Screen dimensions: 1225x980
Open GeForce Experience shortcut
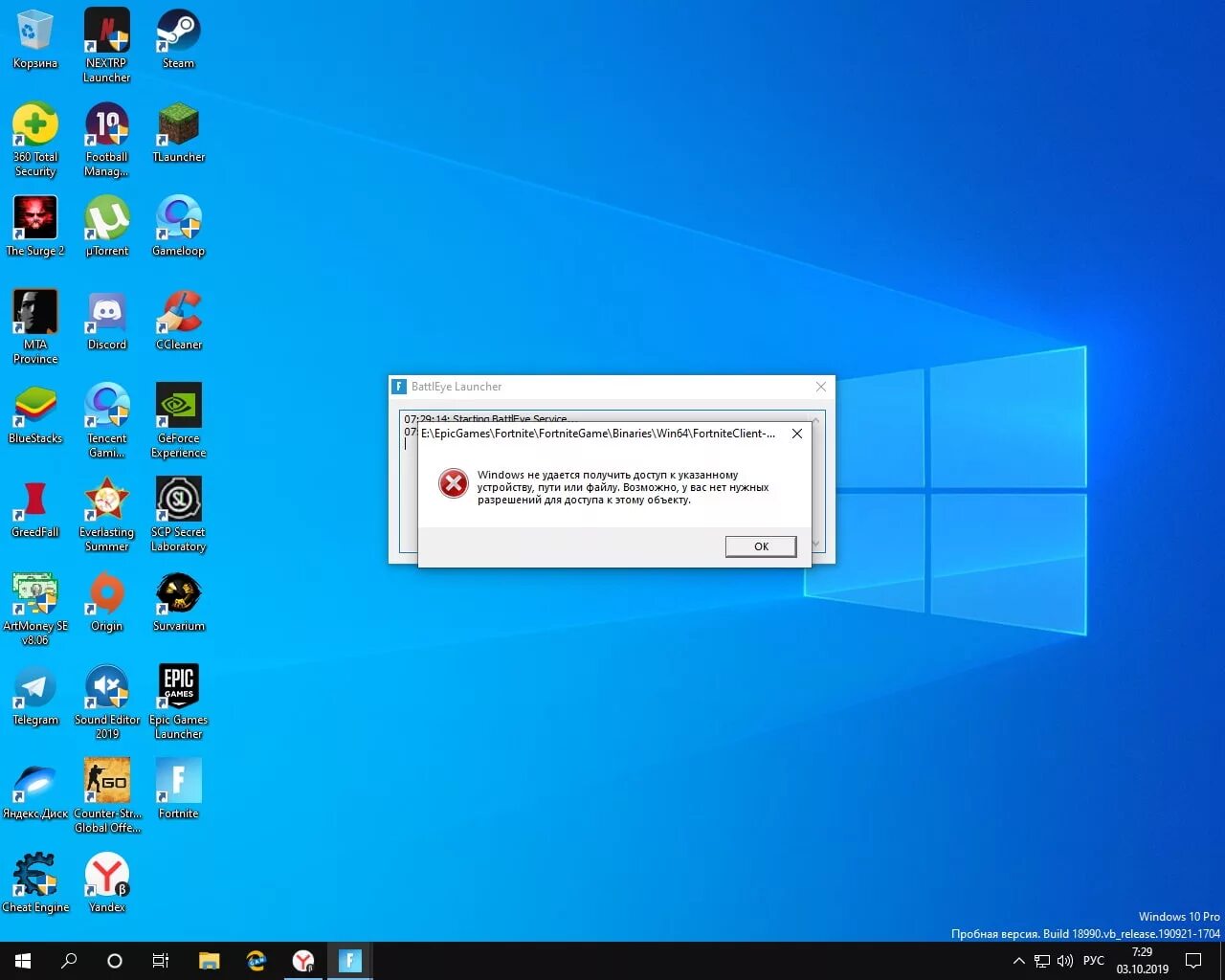(179, 420)
